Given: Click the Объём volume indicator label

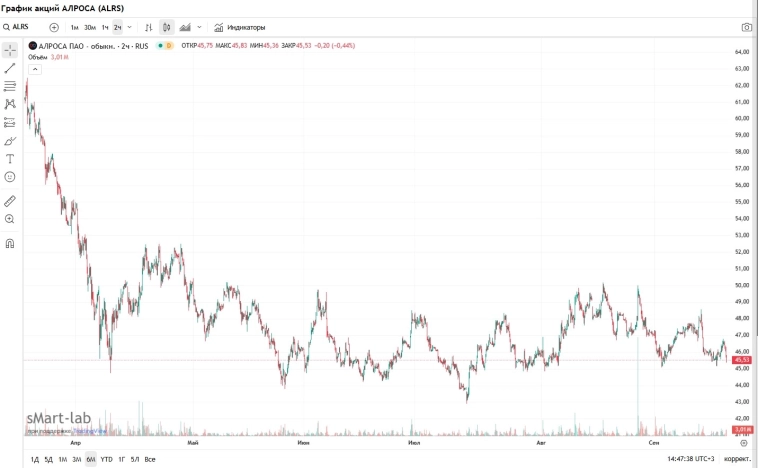Looking at the screenshot, I should (x=38, y=57).
